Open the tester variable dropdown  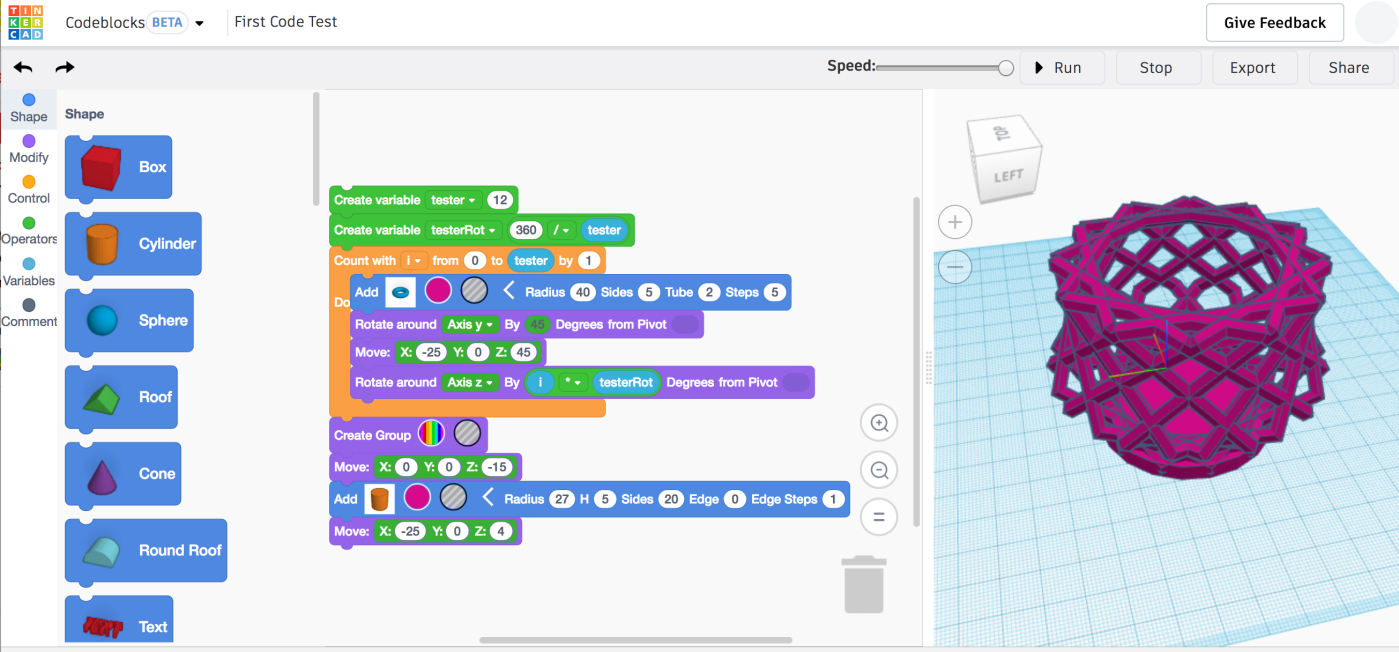(453, 200)
